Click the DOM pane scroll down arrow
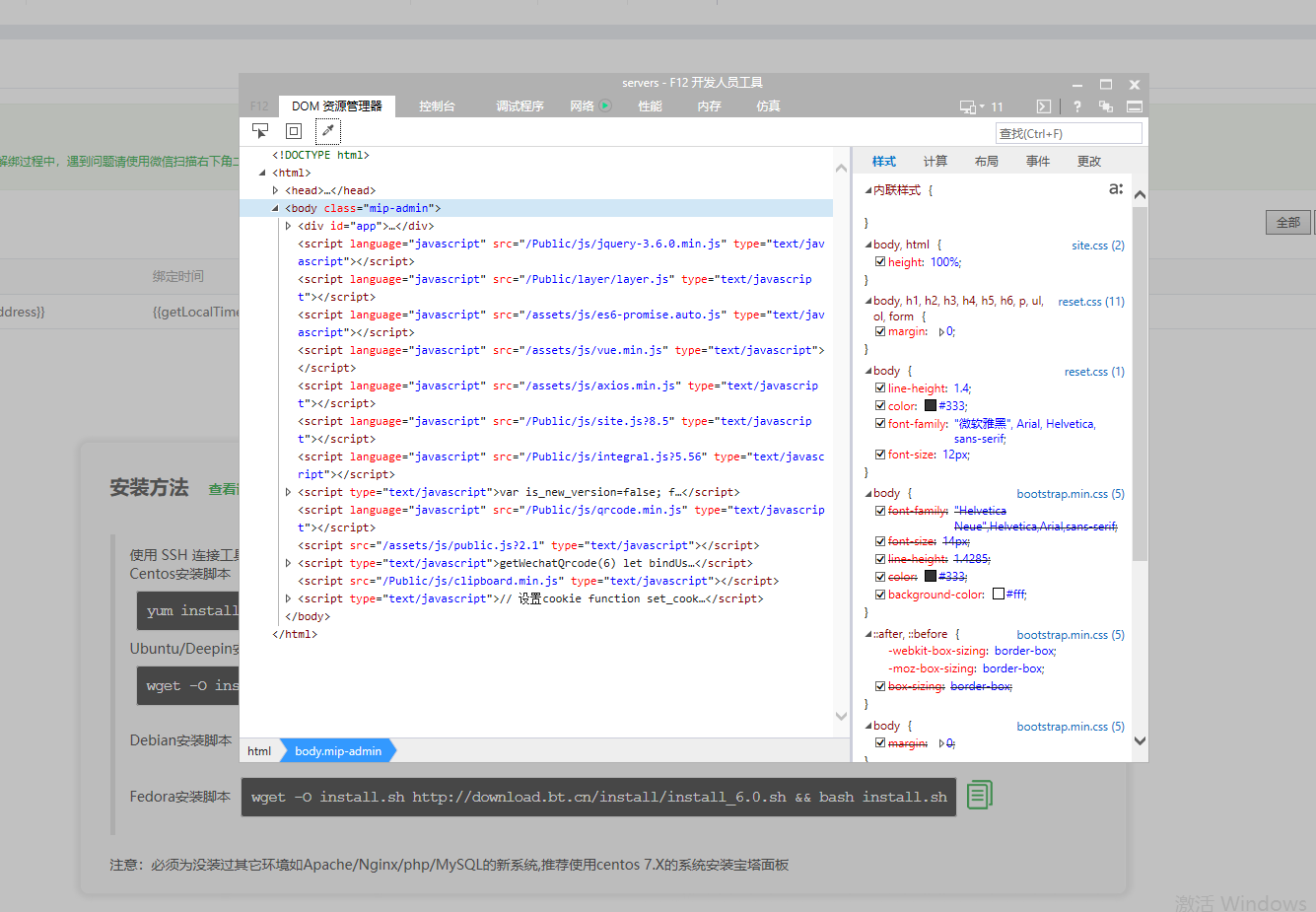The height and width of the screenshot is (912, 1316). tap(841, 717)
